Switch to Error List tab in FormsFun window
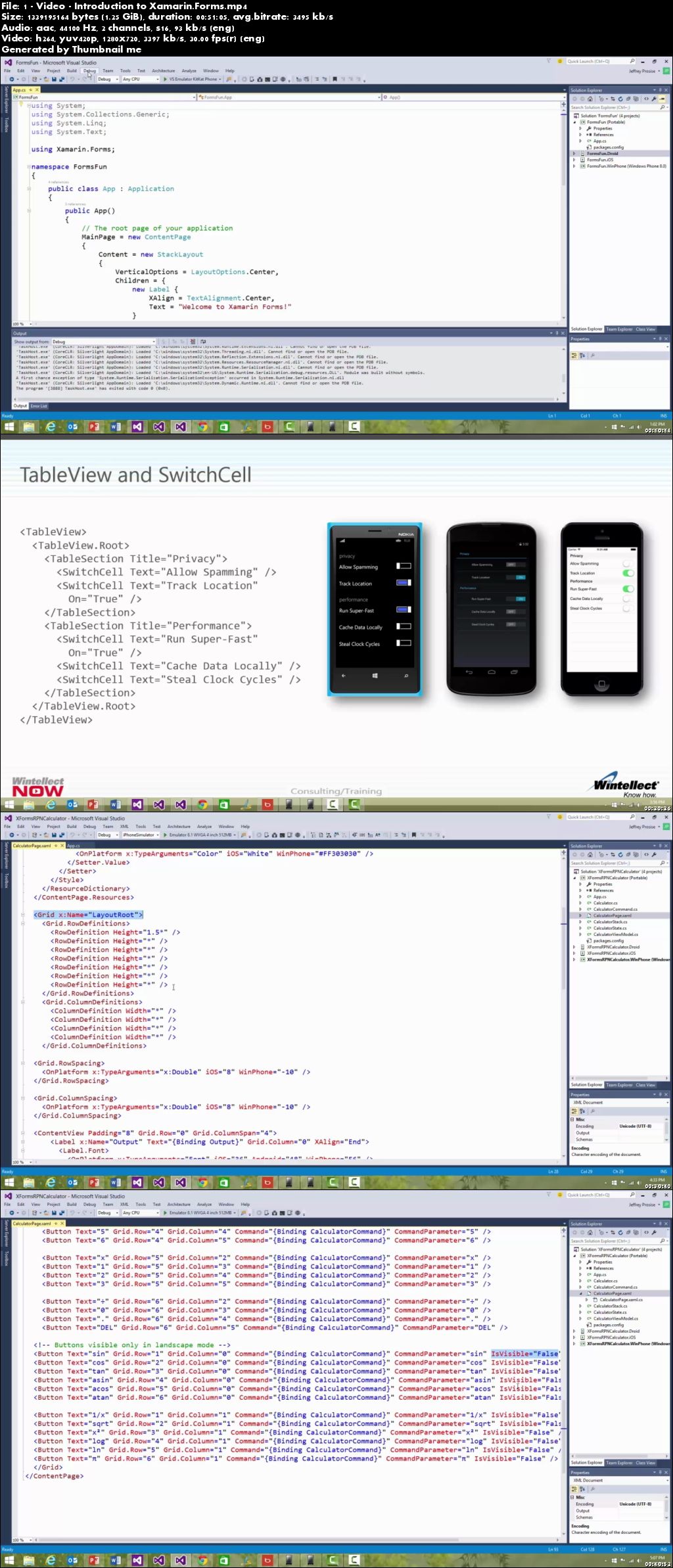The height and width of the screenshot is (1568, 673). coord(39,405)
